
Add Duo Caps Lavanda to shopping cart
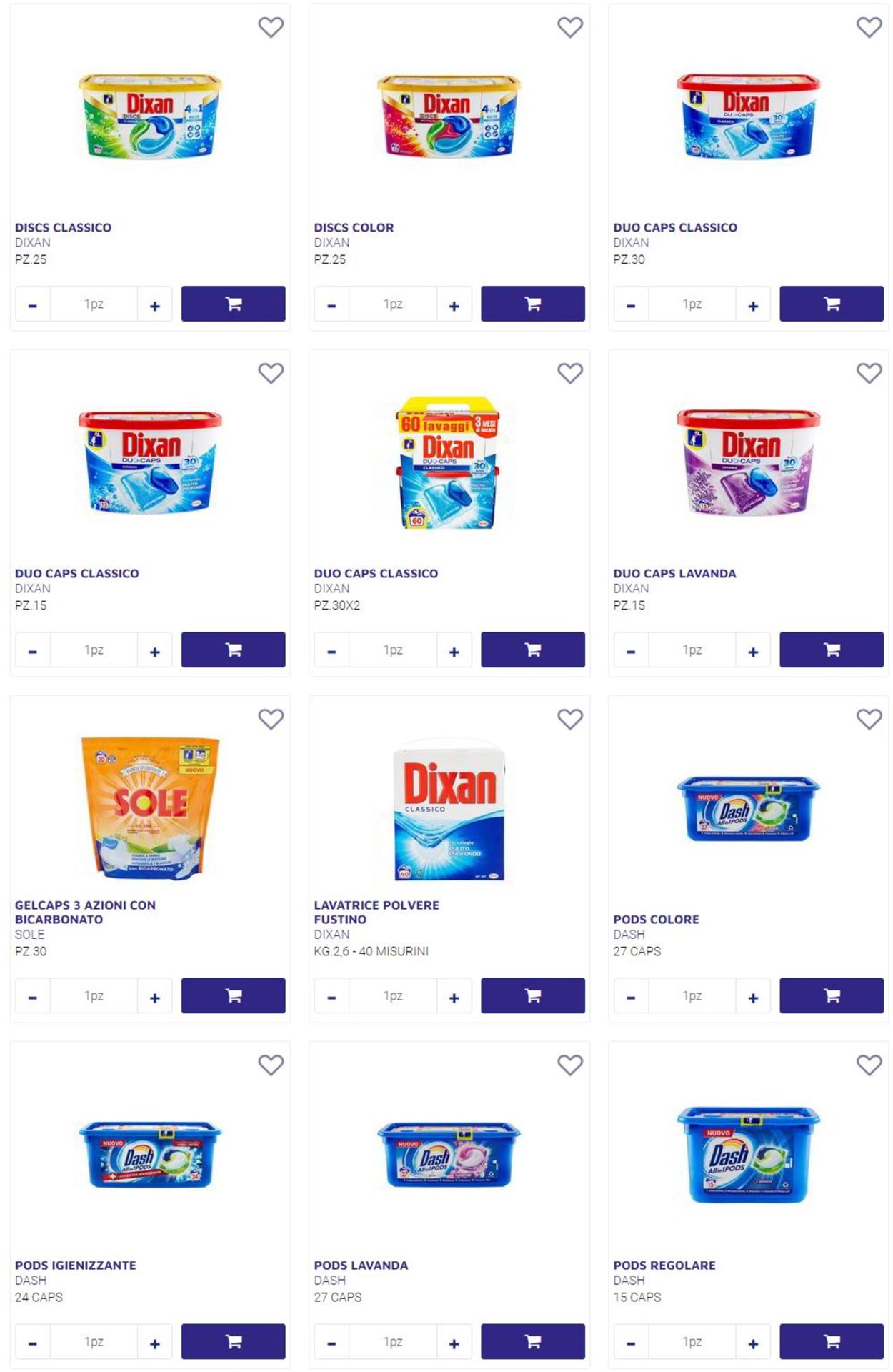click(x=832, y=650)
